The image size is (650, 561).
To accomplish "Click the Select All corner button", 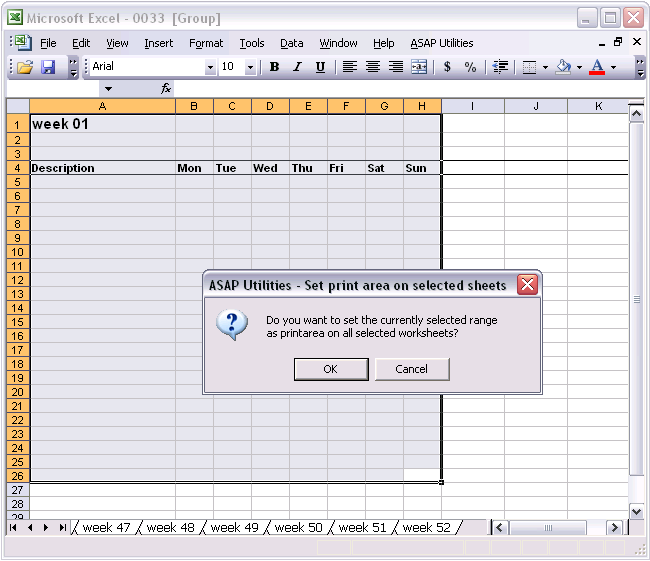I will (17, 106).
